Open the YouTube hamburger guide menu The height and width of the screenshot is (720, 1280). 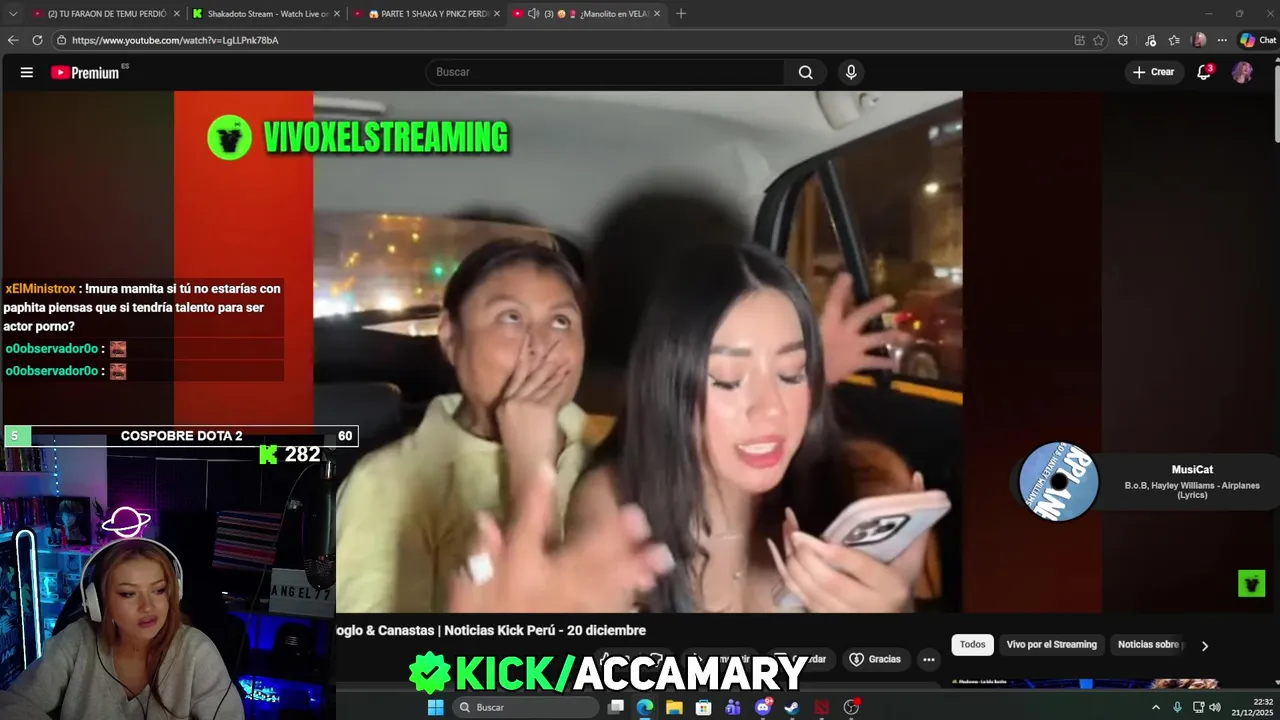[x=27, y=72]
